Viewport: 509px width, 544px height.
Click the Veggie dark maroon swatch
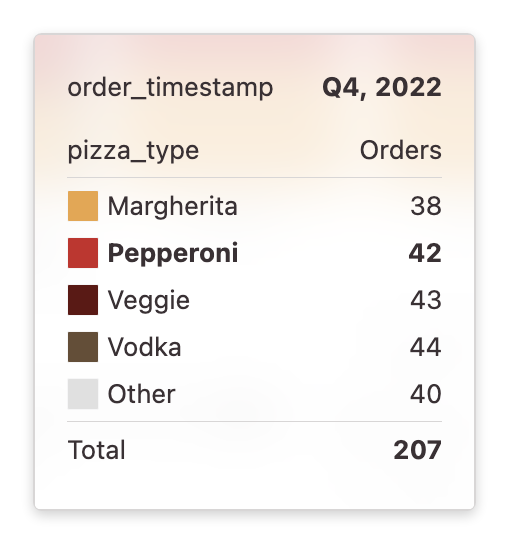pos(83,300)
